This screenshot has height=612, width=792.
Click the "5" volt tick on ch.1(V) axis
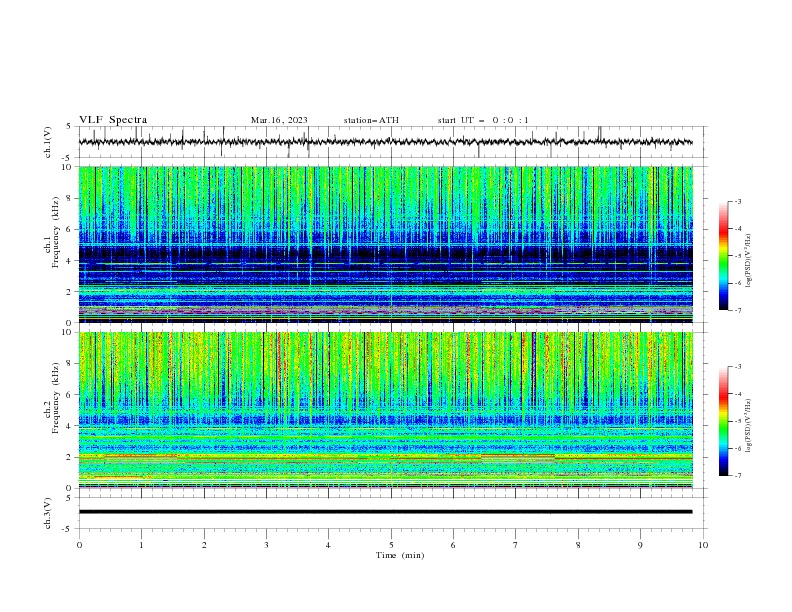pos(69,127)
